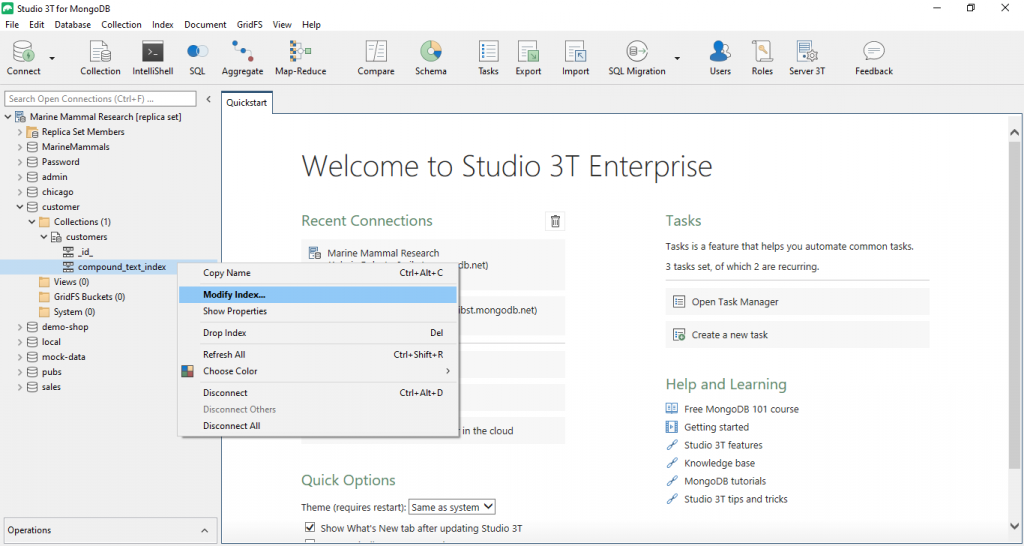Expand the demo-shop database
This screenshot has height=546, width=1024.
tap(20, 327)
